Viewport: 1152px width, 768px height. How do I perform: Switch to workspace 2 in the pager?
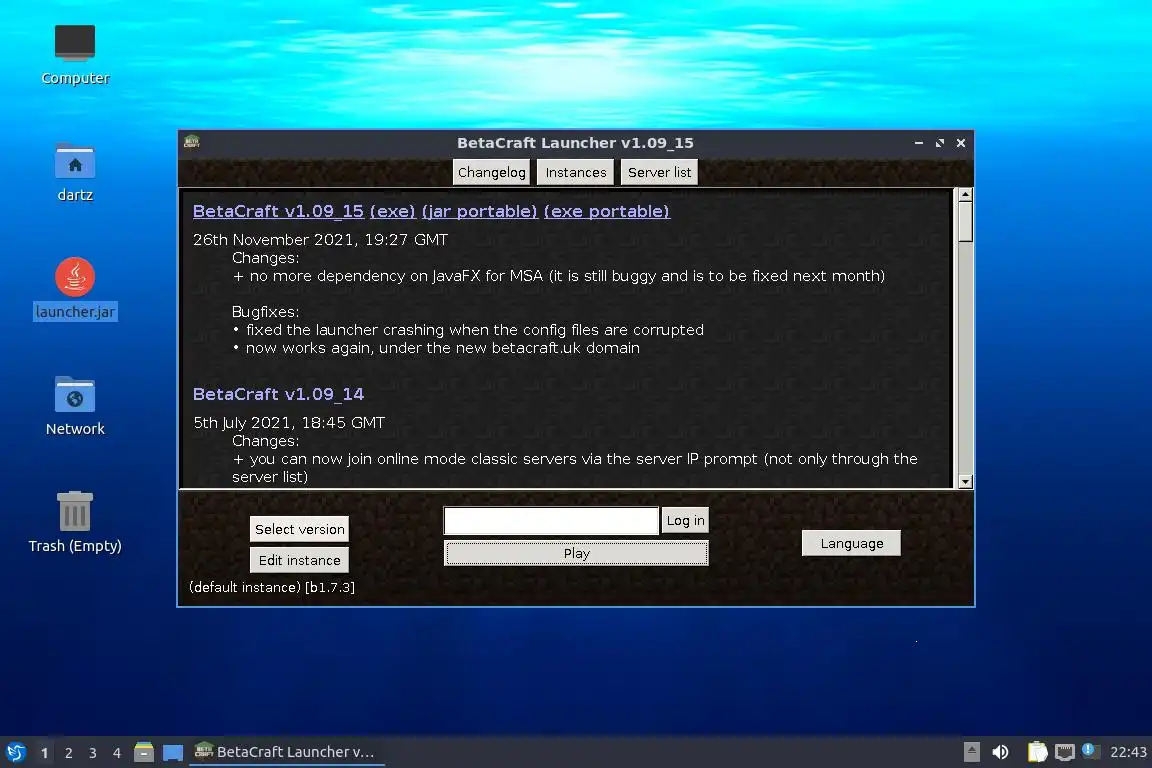(68, 753)
